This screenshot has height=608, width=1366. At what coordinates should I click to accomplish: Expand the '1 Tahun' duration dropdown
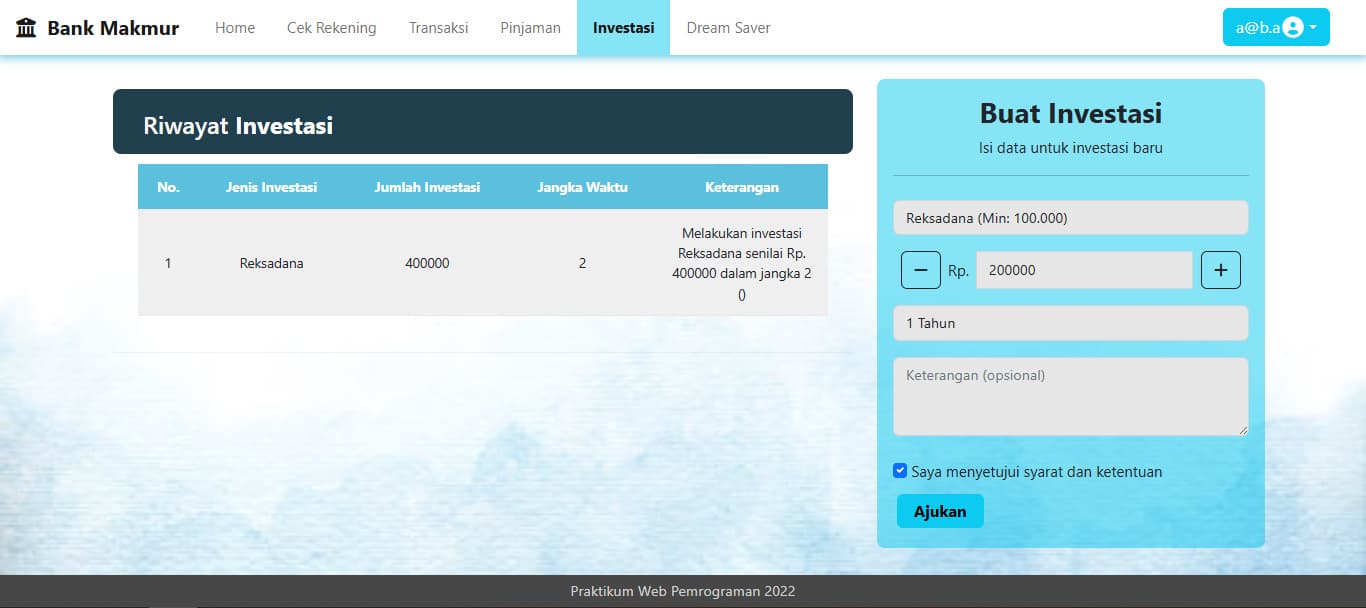click(1070, 322)
